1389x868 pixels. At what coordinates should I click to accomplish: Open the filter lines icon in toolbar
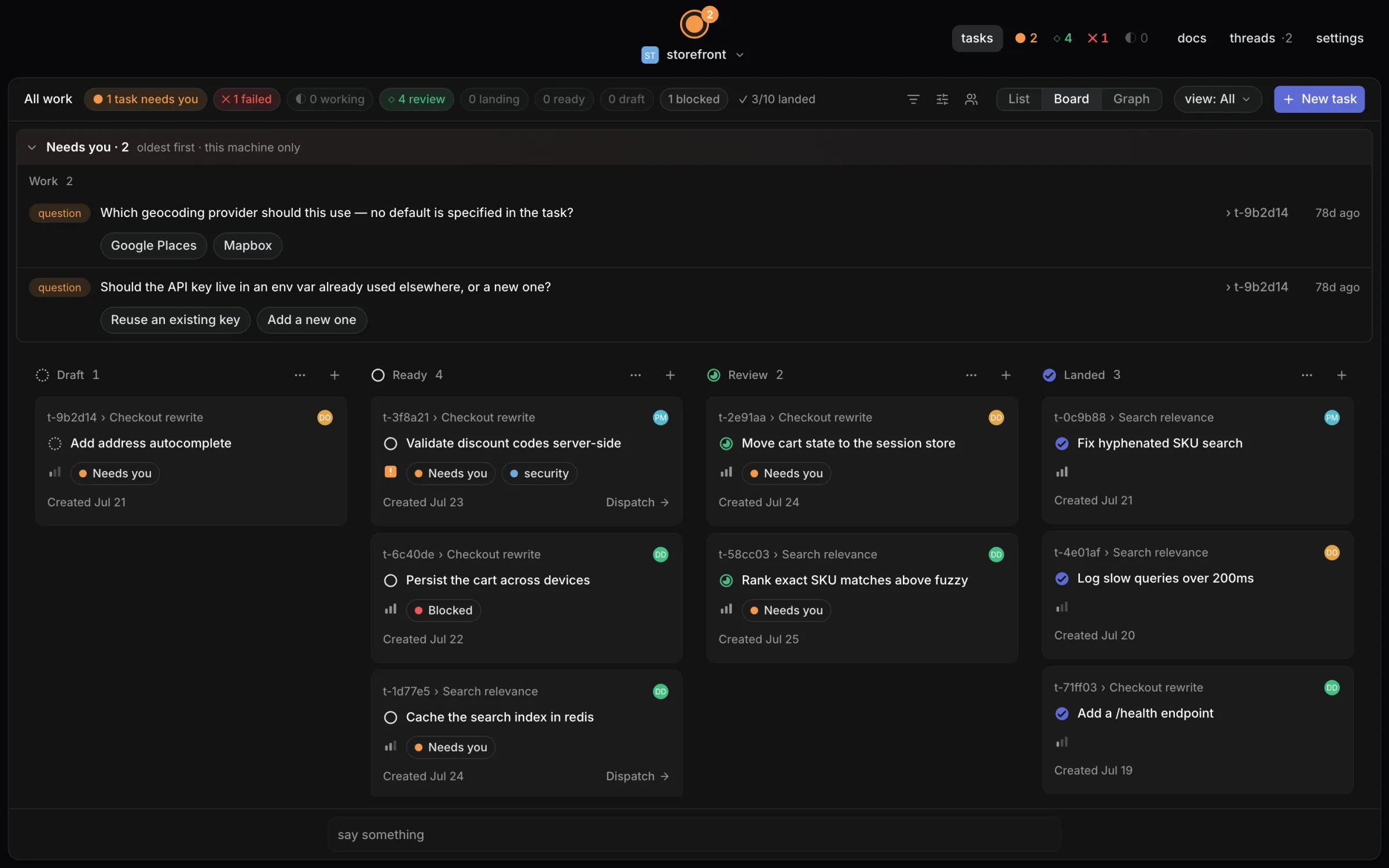[x=913, y=99]
